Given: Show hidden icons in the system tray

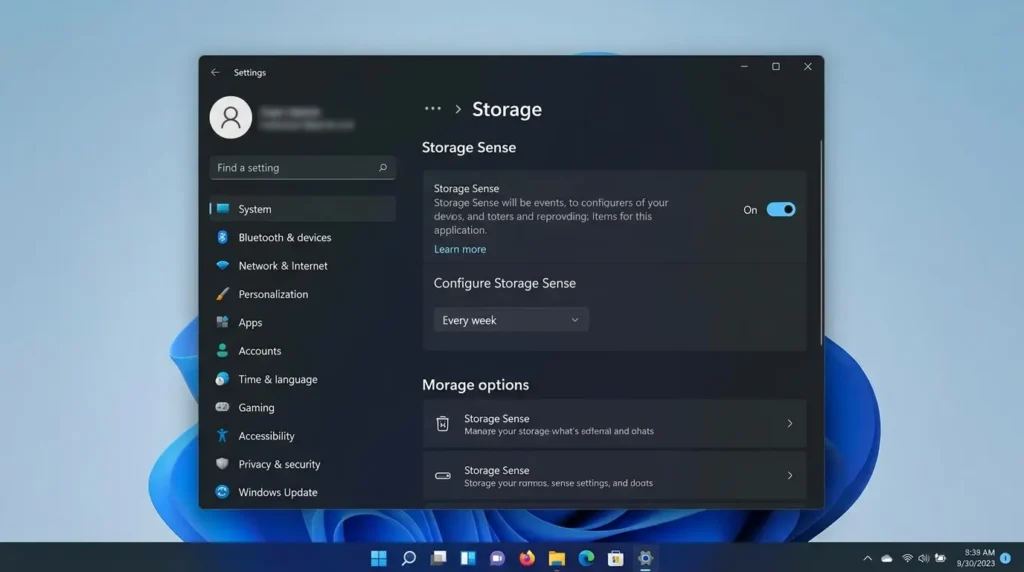Looking at the screenshot, I should (x=867, y=558).
